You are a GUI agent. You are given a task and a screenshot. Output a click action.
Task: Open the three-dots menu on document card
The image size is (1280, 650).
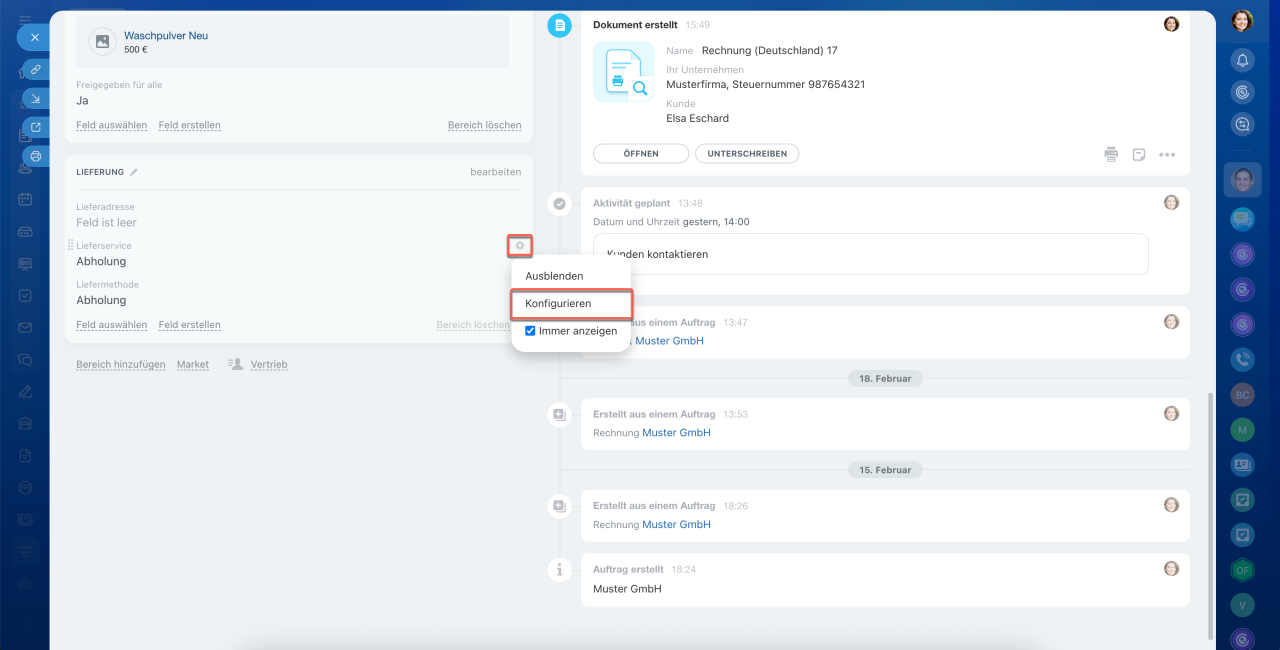tap(1166, 154)
